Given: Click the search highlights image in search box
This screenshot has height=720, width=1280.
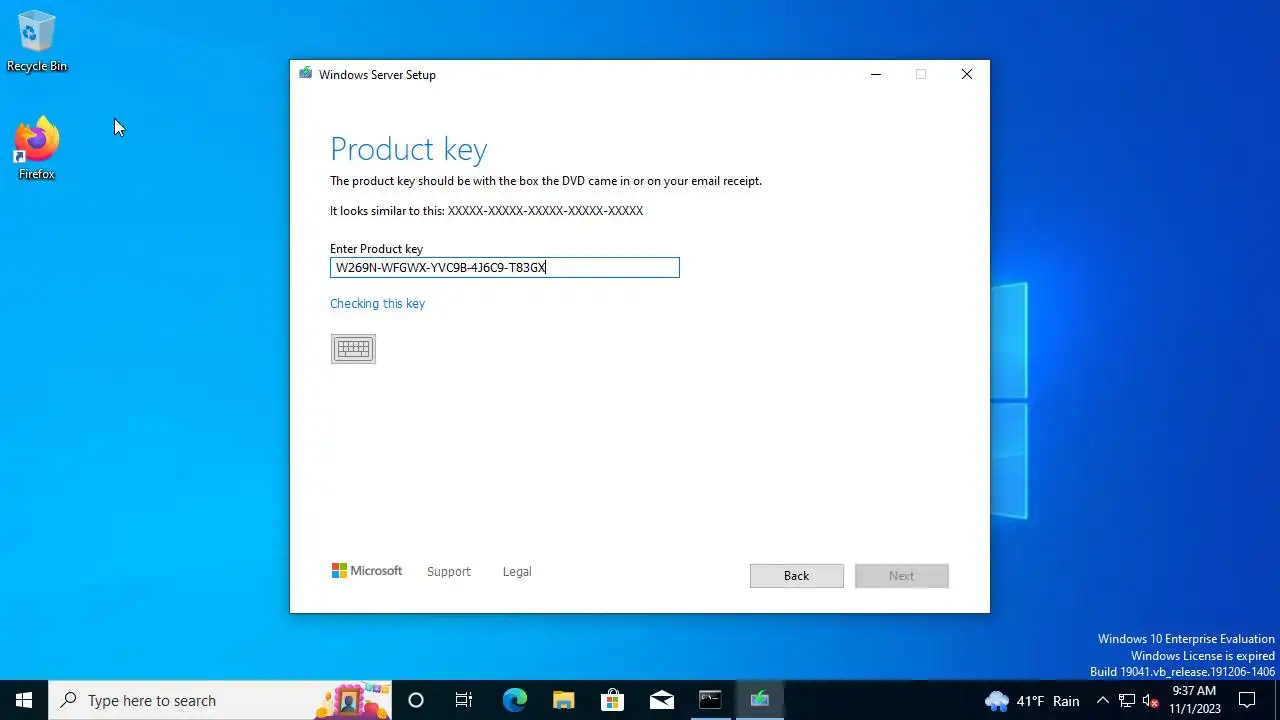Looking at the screenshot, I should [x=352, y=701].
